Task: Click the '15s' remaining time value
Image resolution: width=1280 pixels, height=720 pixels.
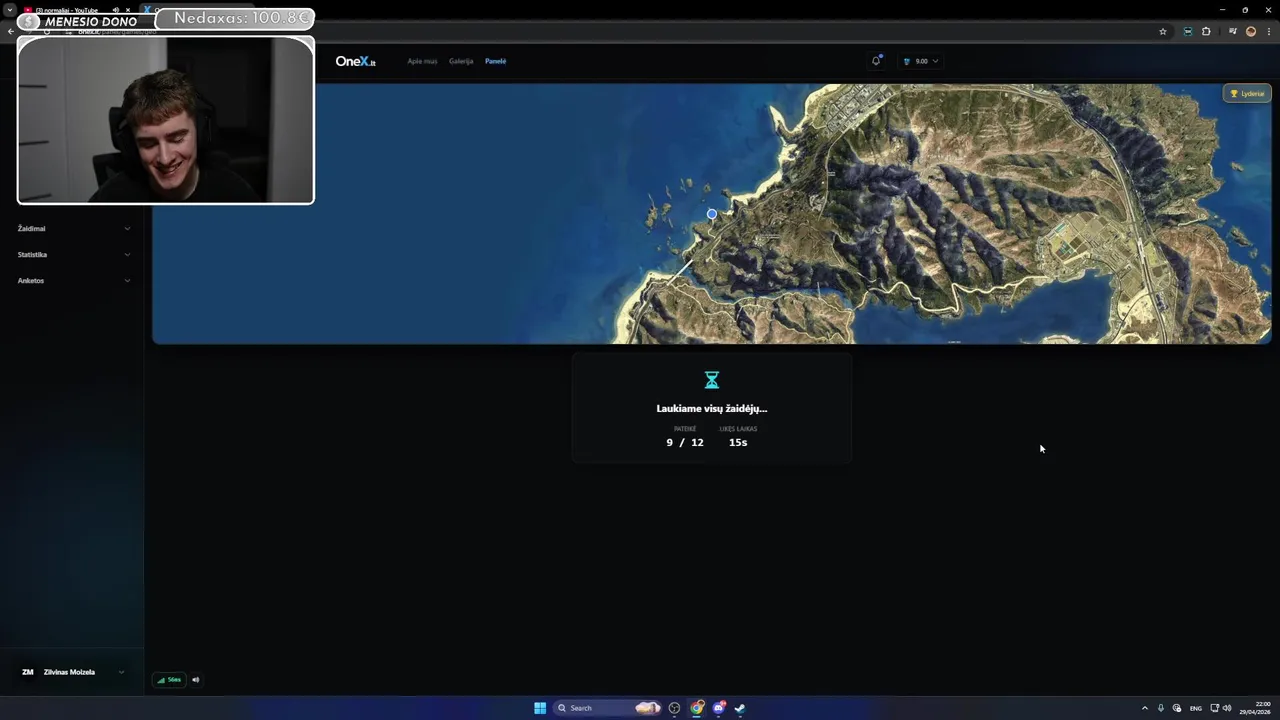Action: tap(738, 442)
